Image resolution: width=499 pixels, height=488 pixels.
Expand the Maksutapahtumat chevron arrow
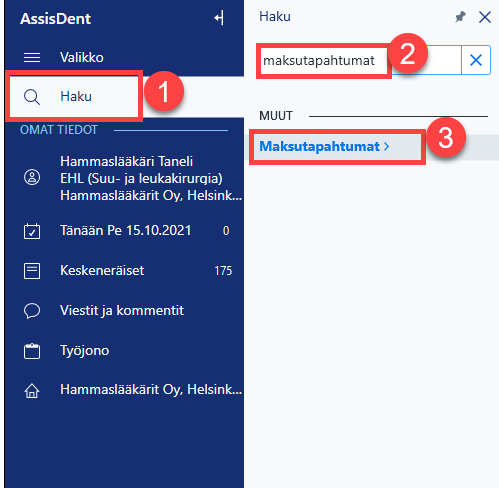click(x=386, y=146)
